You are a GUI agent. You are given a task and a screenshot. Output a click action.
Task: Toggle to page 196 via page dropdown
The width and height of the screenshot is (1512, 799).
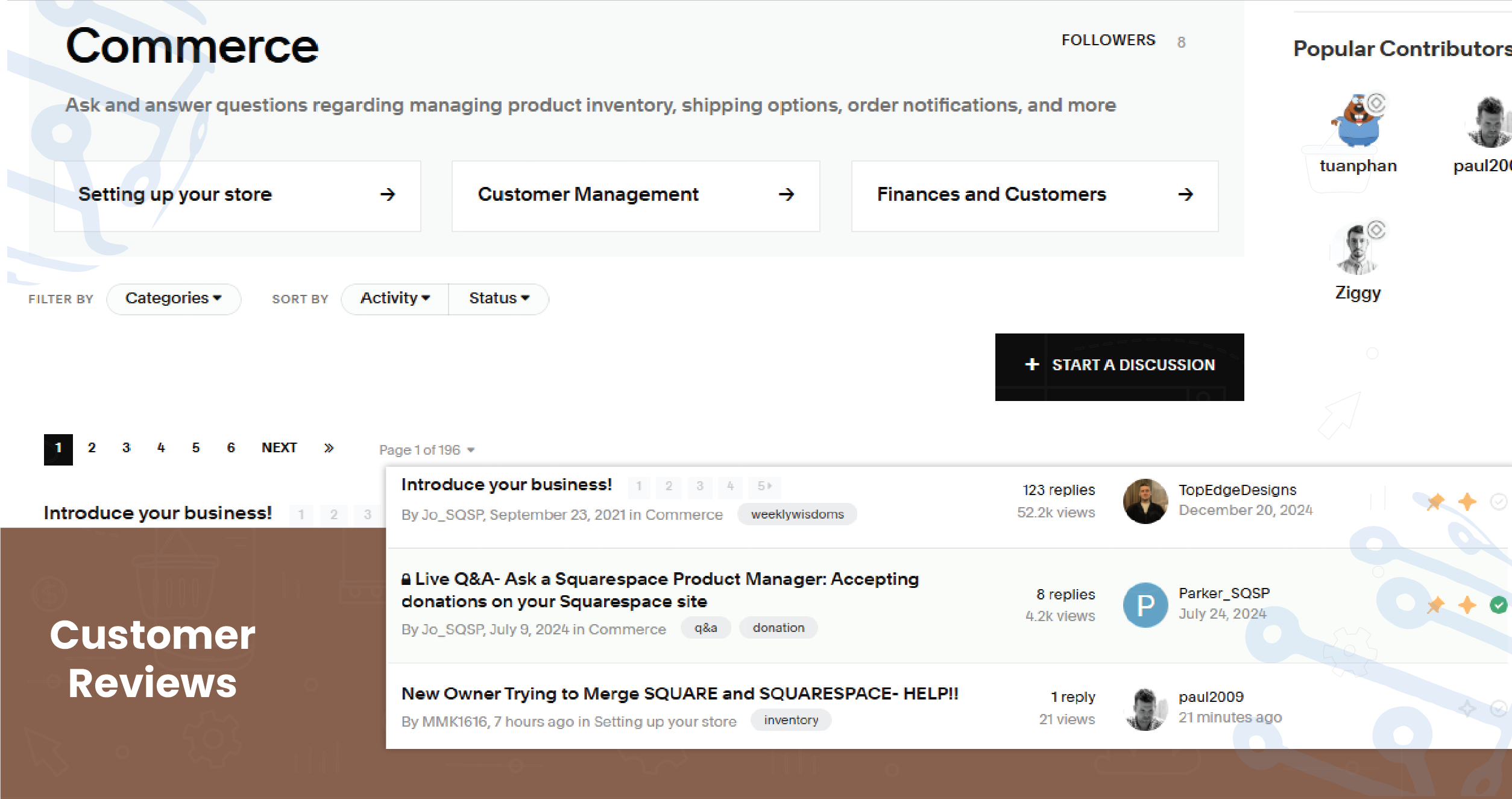pyautogui.click(x=428, y=449)
